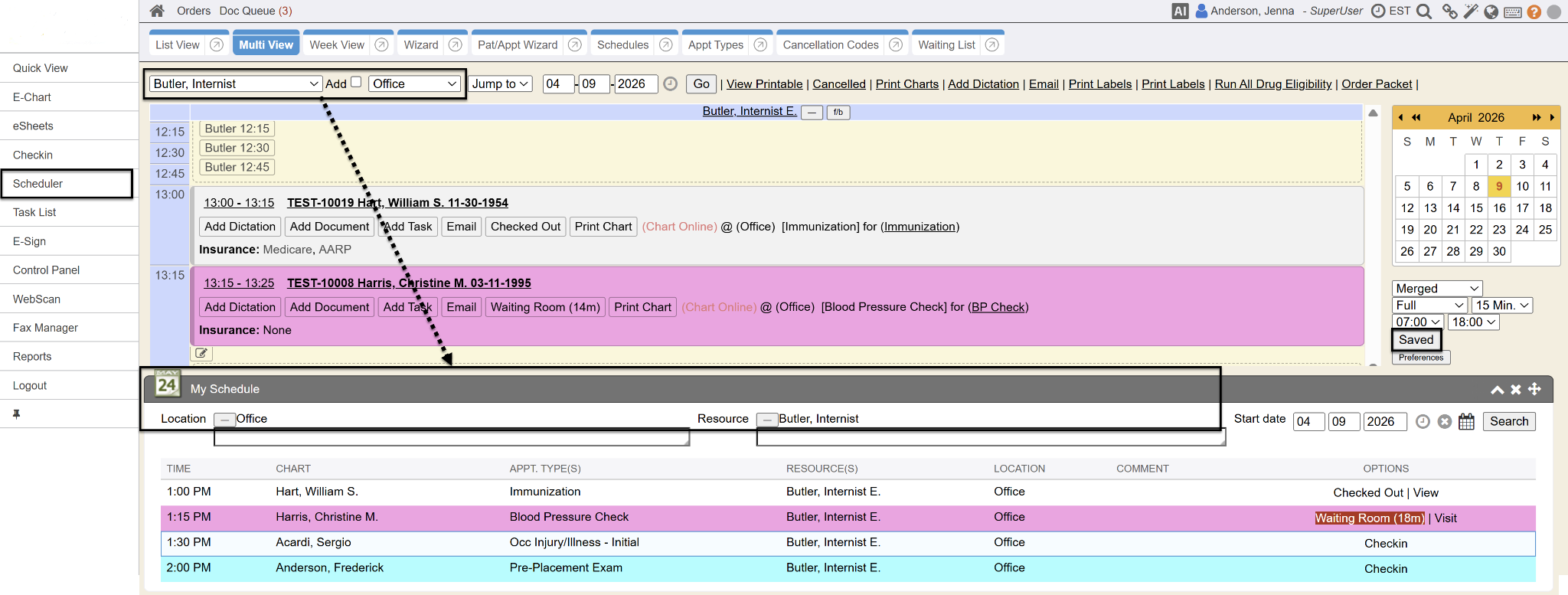Open calendar picker beside Start date

[x=1466, y=421]
